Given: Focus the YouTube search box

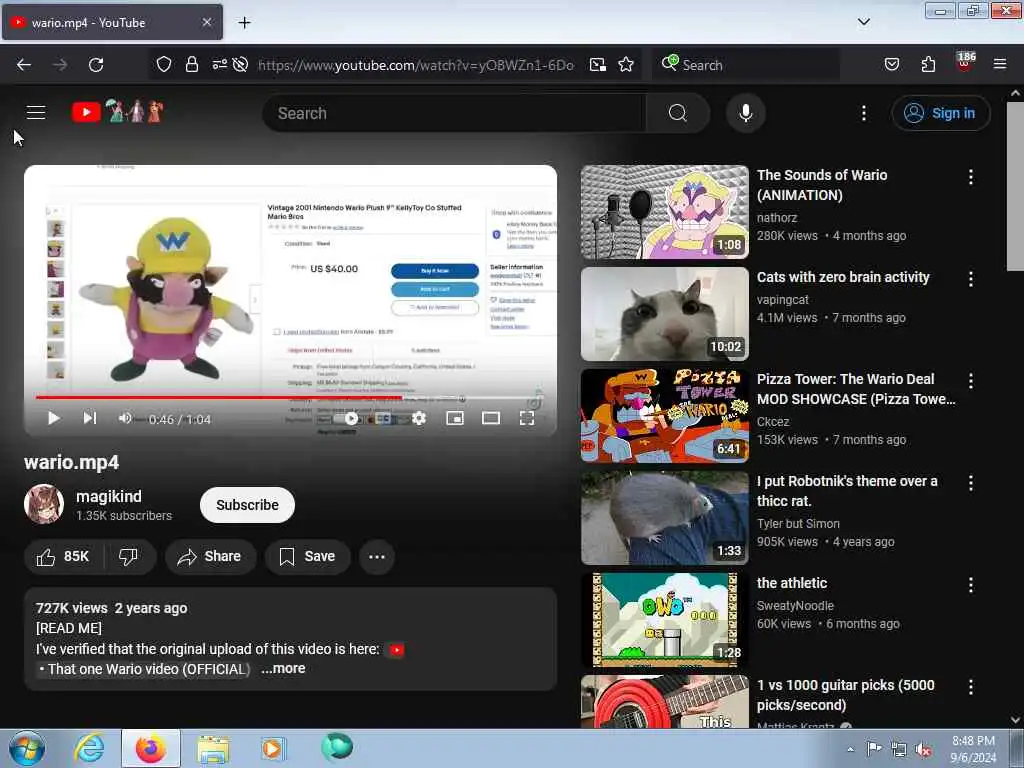Looking at the screenshot, I should tap(455, 113).
